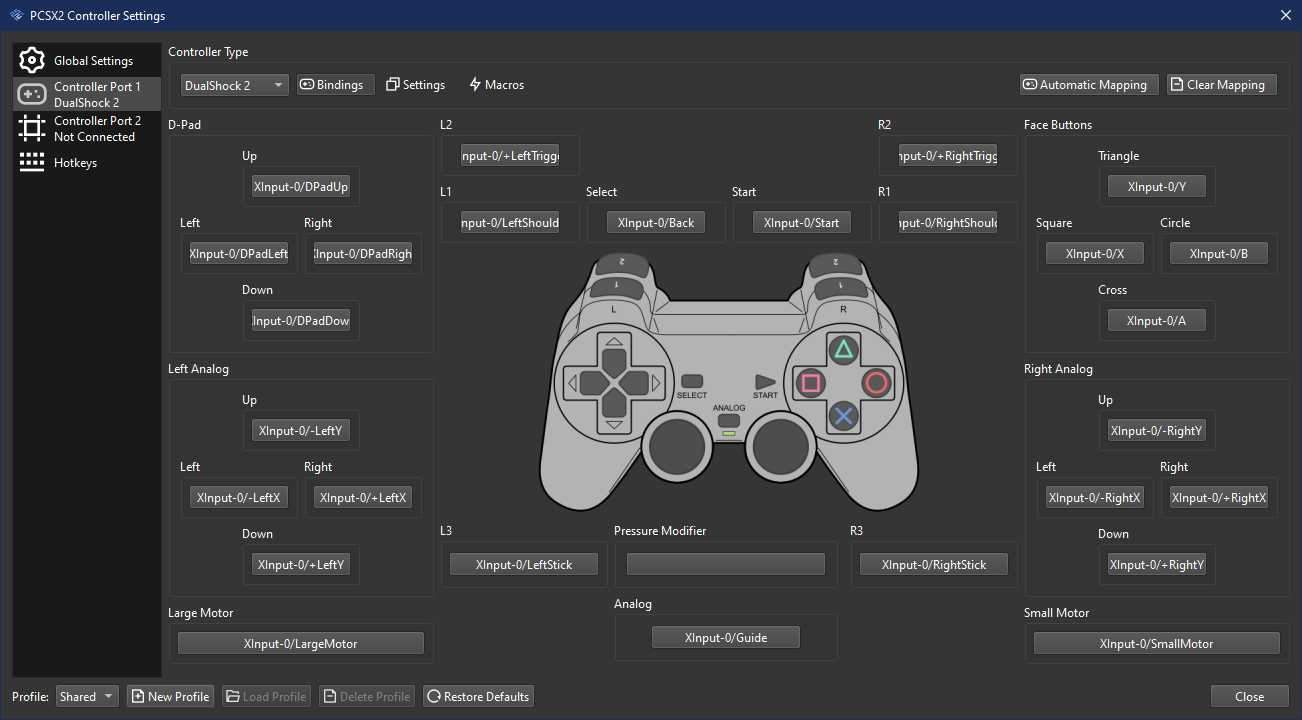The image size is (1302, 720).
Task: Close the PCSX2 Controller Settings window
Action: pos(1285,15)
